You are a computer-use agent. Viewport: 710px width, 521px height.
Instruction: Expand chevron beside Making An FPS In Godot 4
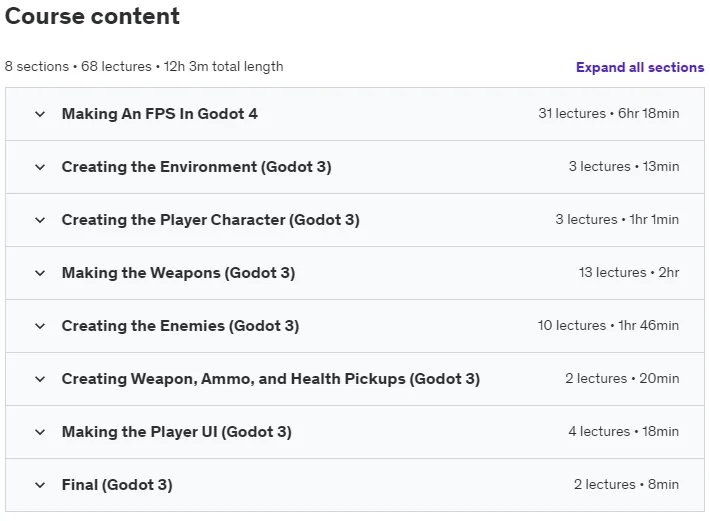click(x=40, y=114)
